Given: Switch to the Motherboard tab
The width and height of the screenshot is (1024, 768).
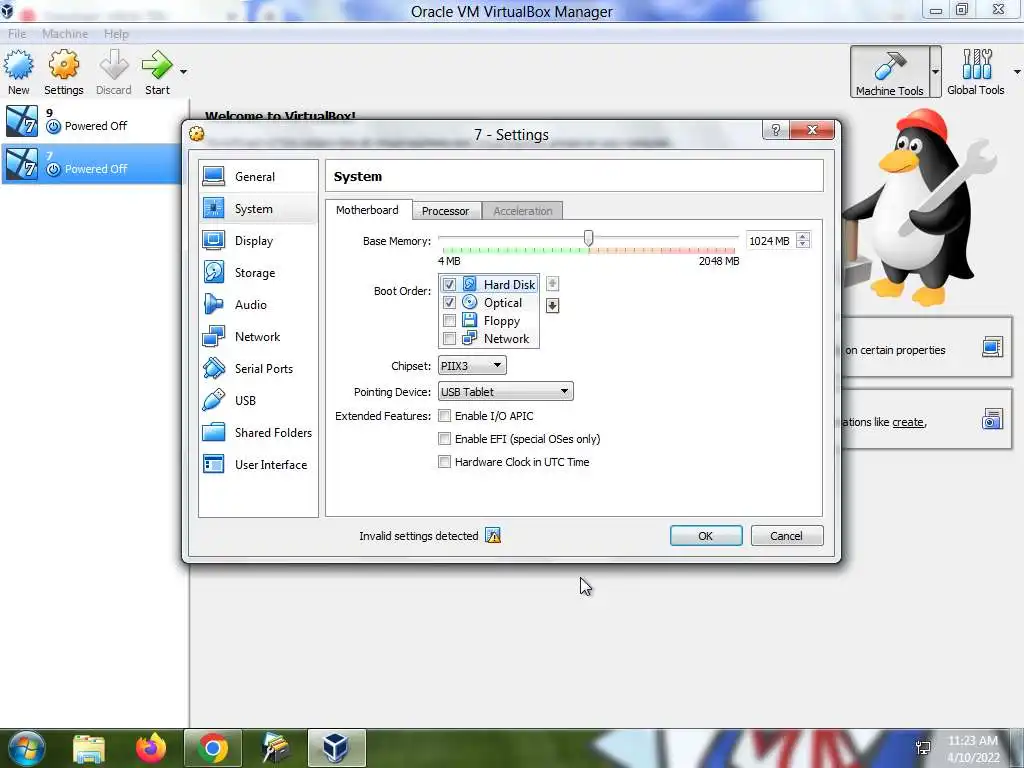Looking at the screenshot, I should coord(368,210).
